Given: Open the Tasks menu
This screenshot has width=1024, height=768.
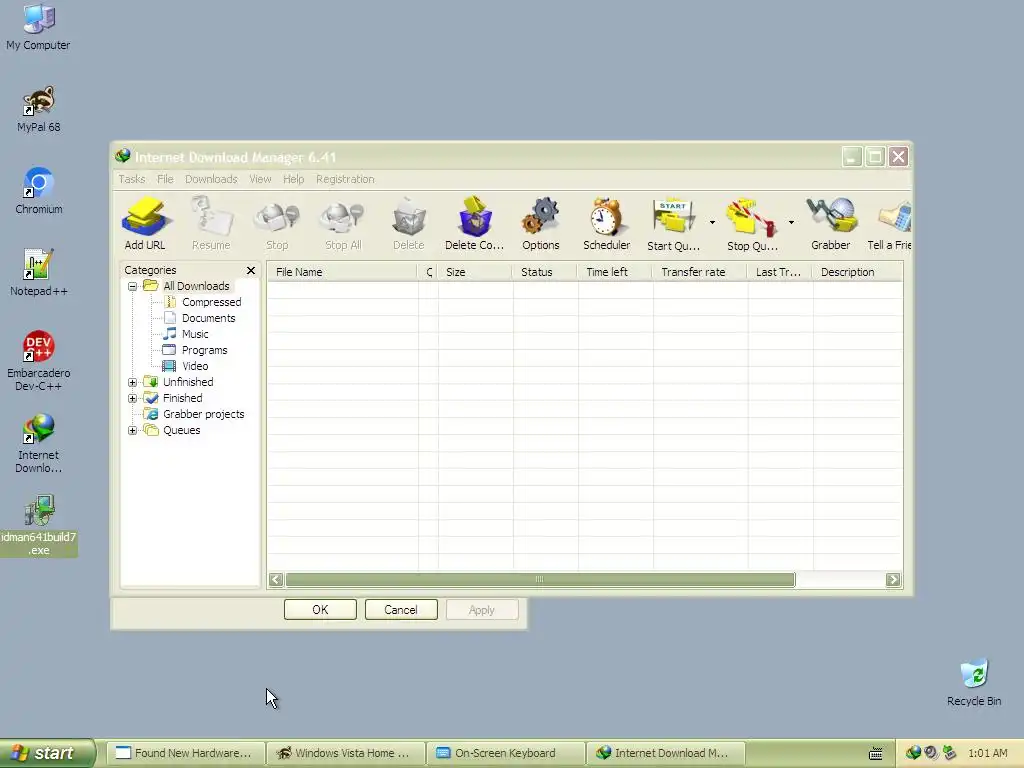Looking at the screenshot, I should 132,179.
